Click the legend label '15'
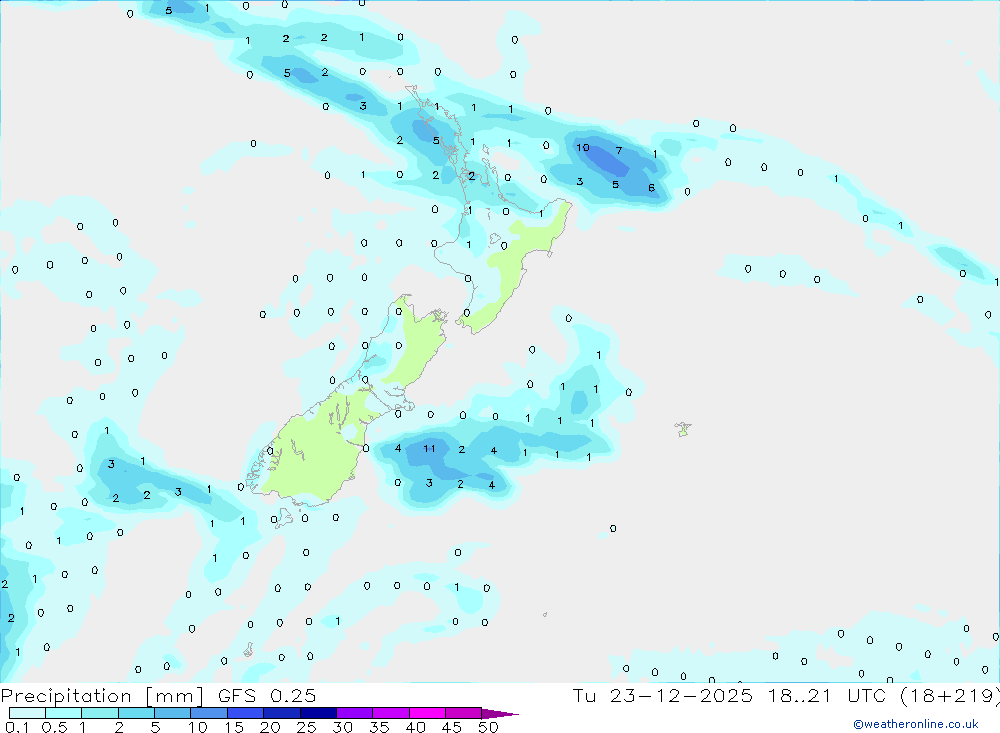This screenshot has width=1000, height=733. [x=233, y=727]
